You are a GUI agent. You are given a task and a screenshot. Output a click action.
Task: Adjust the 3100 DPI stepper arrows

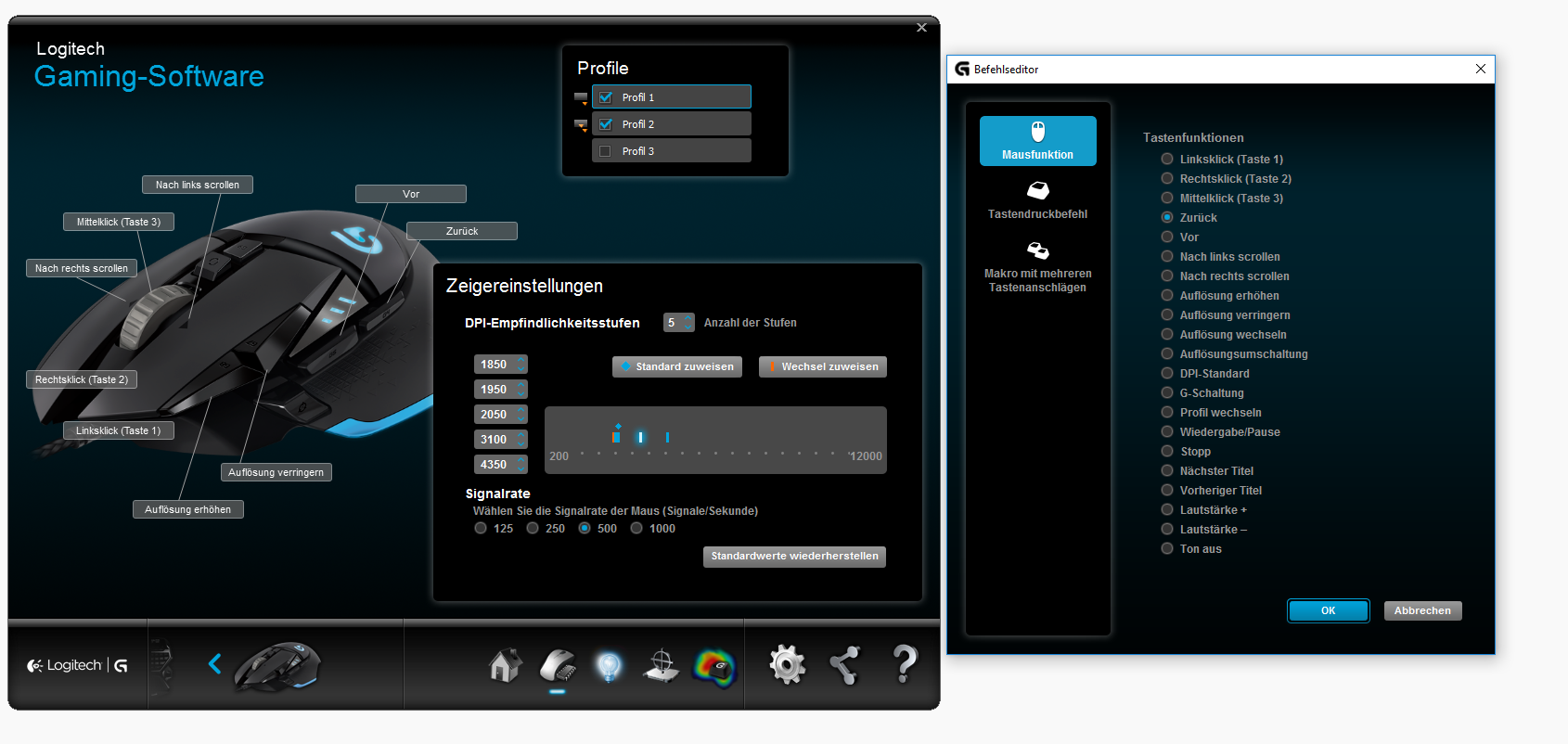(521, 440)
